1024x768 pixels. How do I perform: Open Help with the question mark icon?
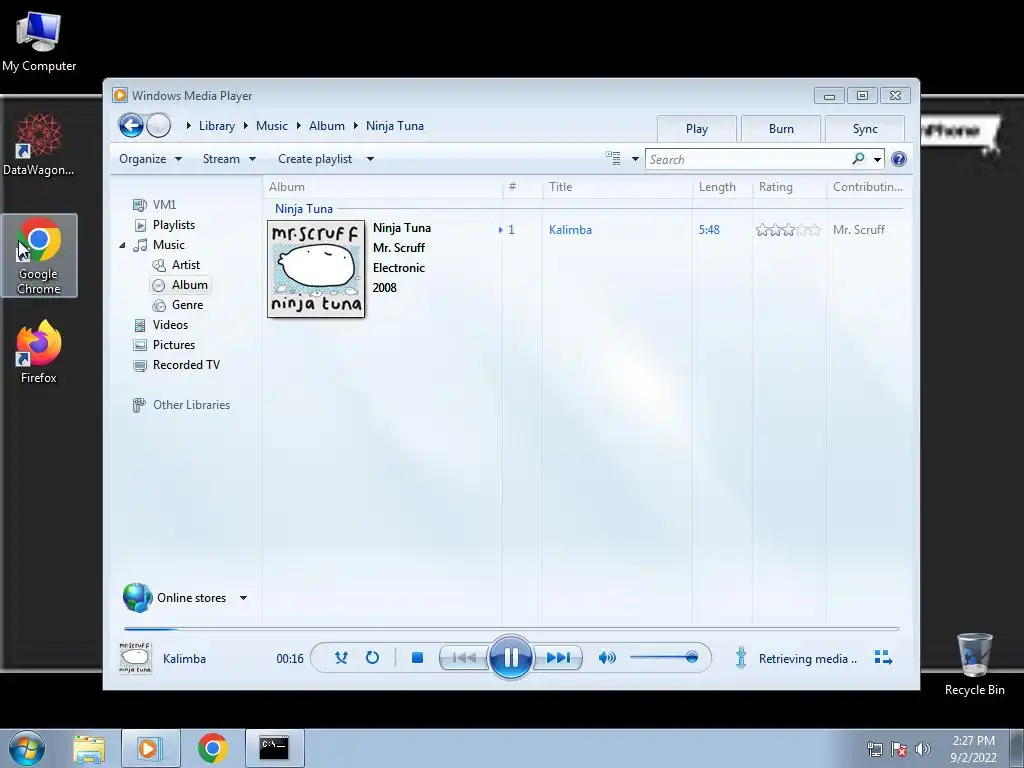(899, 159)
